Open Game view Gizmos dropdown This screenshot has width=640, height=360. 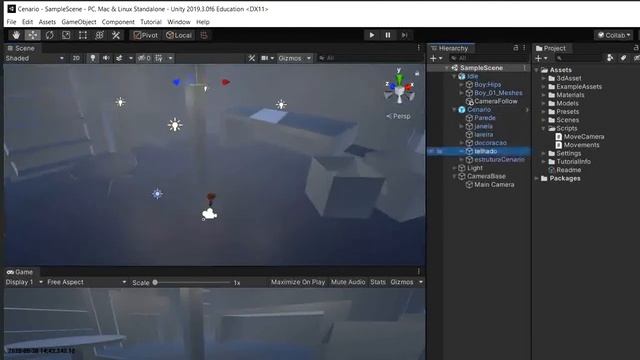406,282
